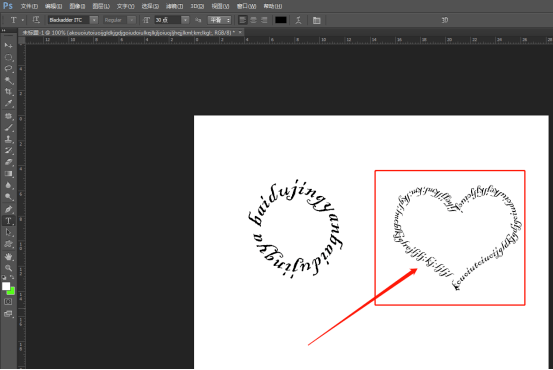
Task: Open the Blackadder ITC font family dropdown
Action: pos(94,20)
